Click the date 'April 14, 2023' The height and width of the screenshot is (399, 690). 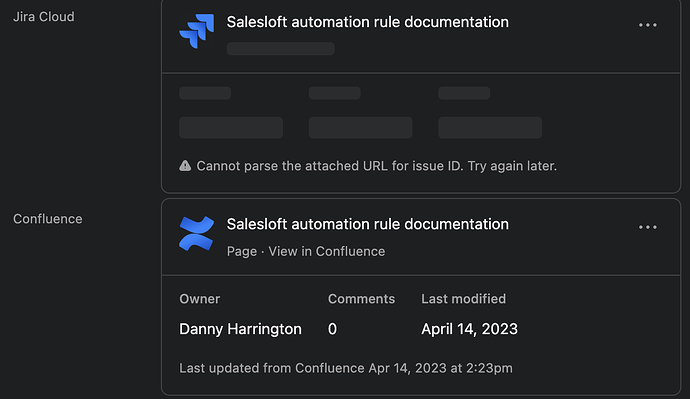(x=470, y=329)
